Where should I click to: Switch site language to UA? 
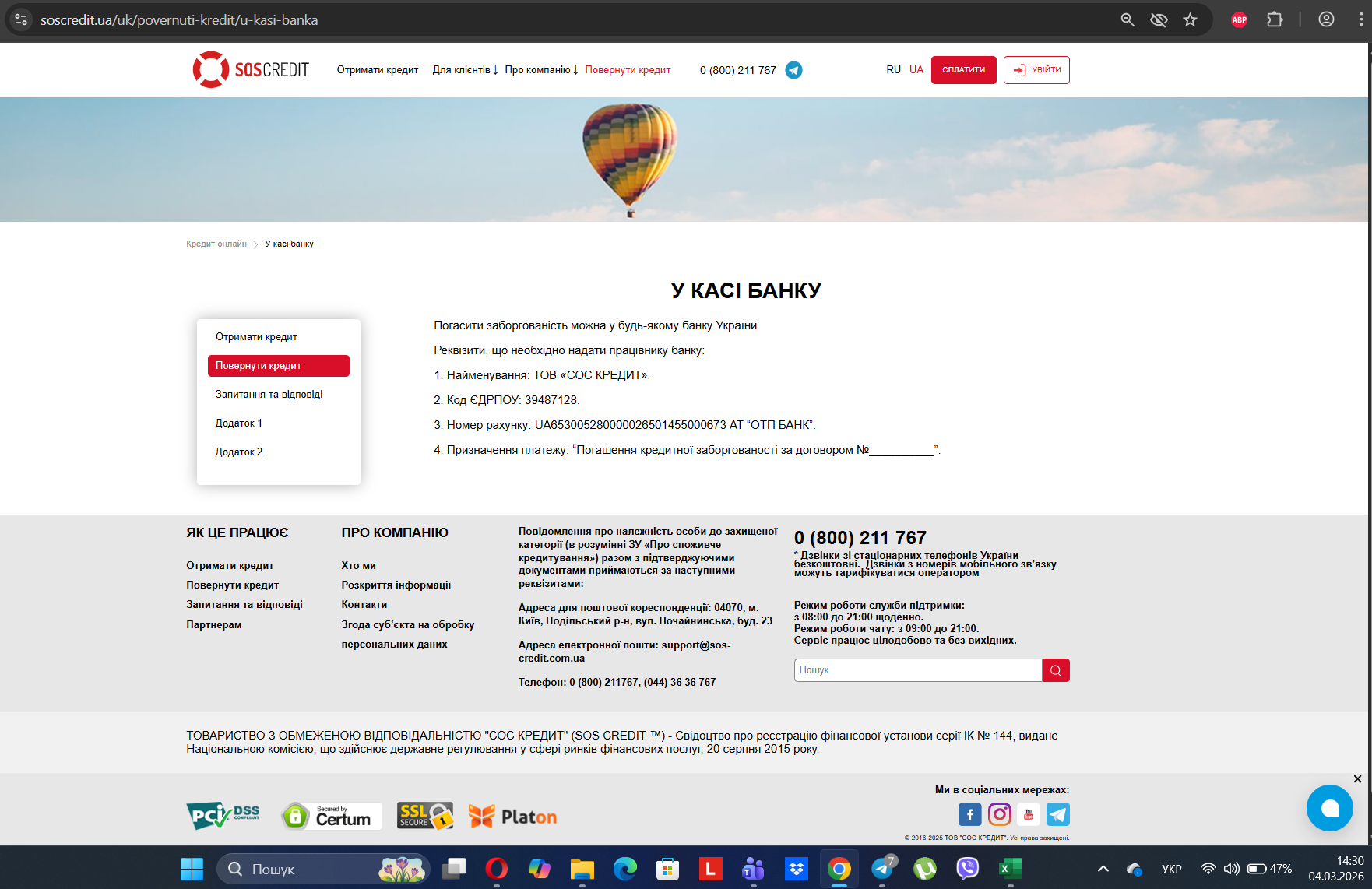pos(916,70)
